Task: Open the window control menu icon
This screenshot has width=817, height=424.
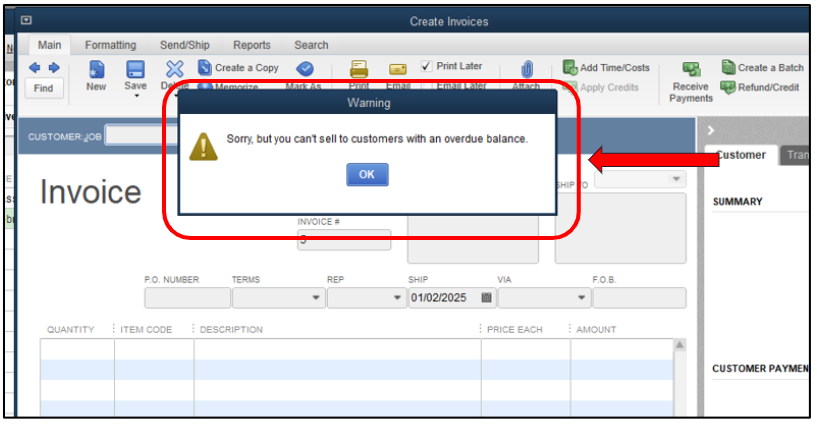Action: (x=26, y=20)
